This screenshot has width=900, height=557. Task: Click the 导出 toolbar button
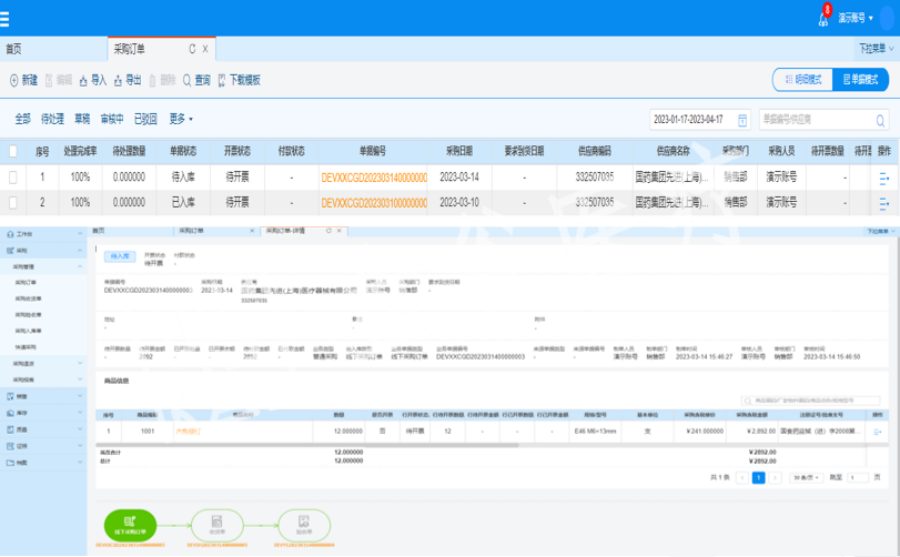pyautogui.click(x=127, y=80)
